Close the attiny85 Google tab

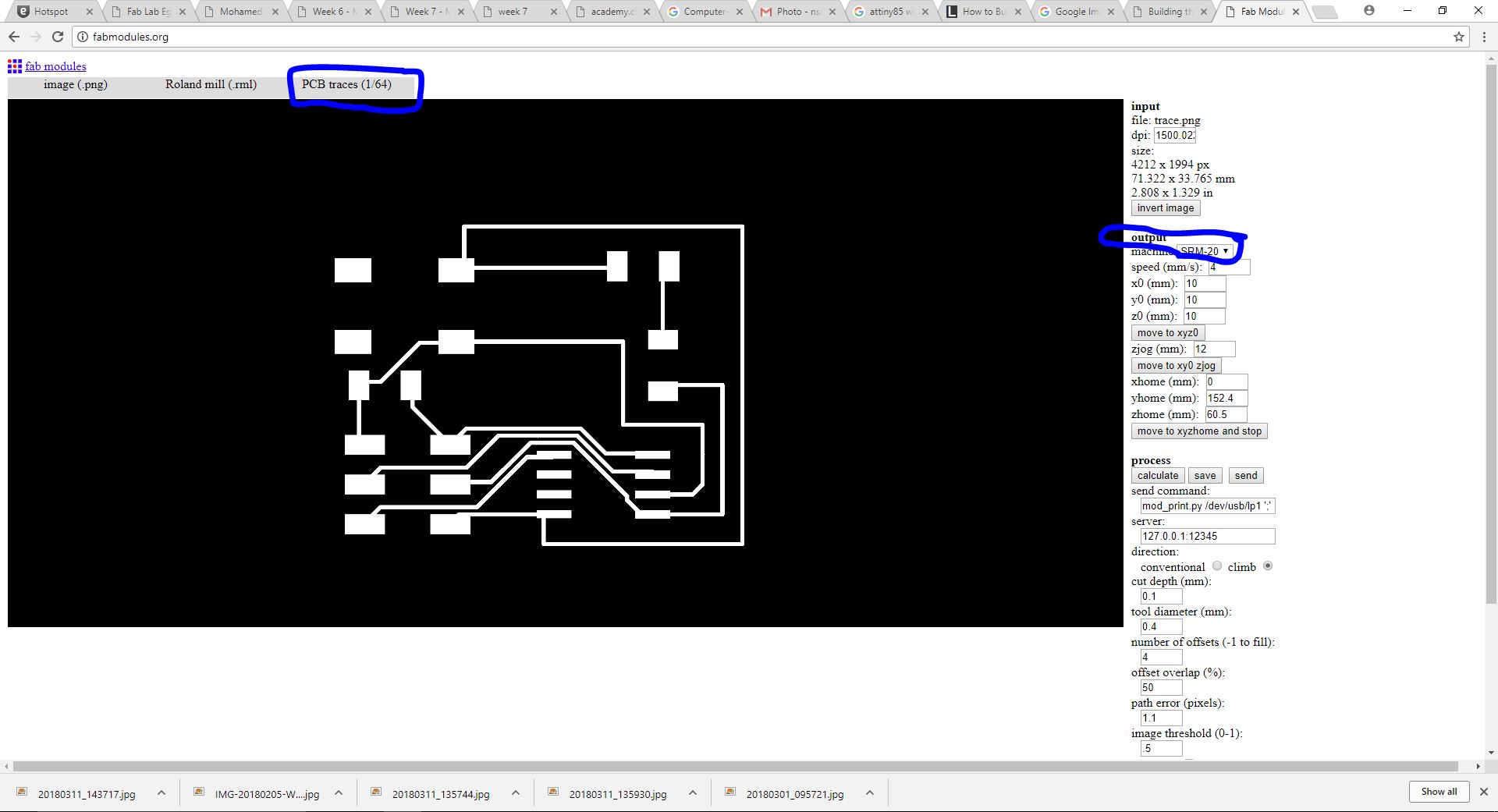(925, 12)
